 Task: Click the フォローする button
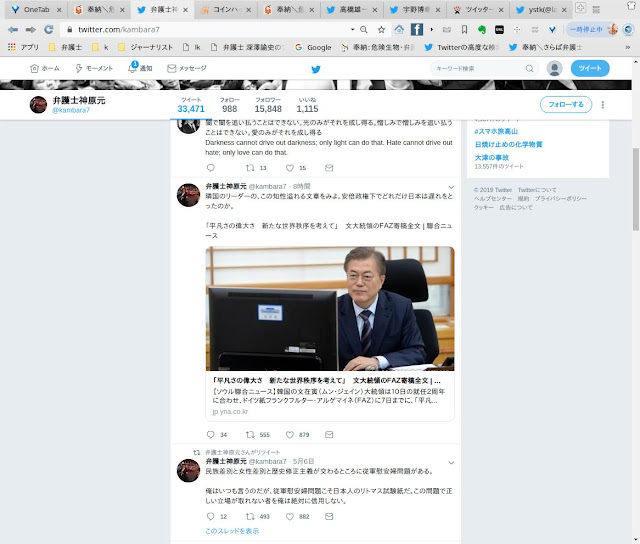pos(566,105)
